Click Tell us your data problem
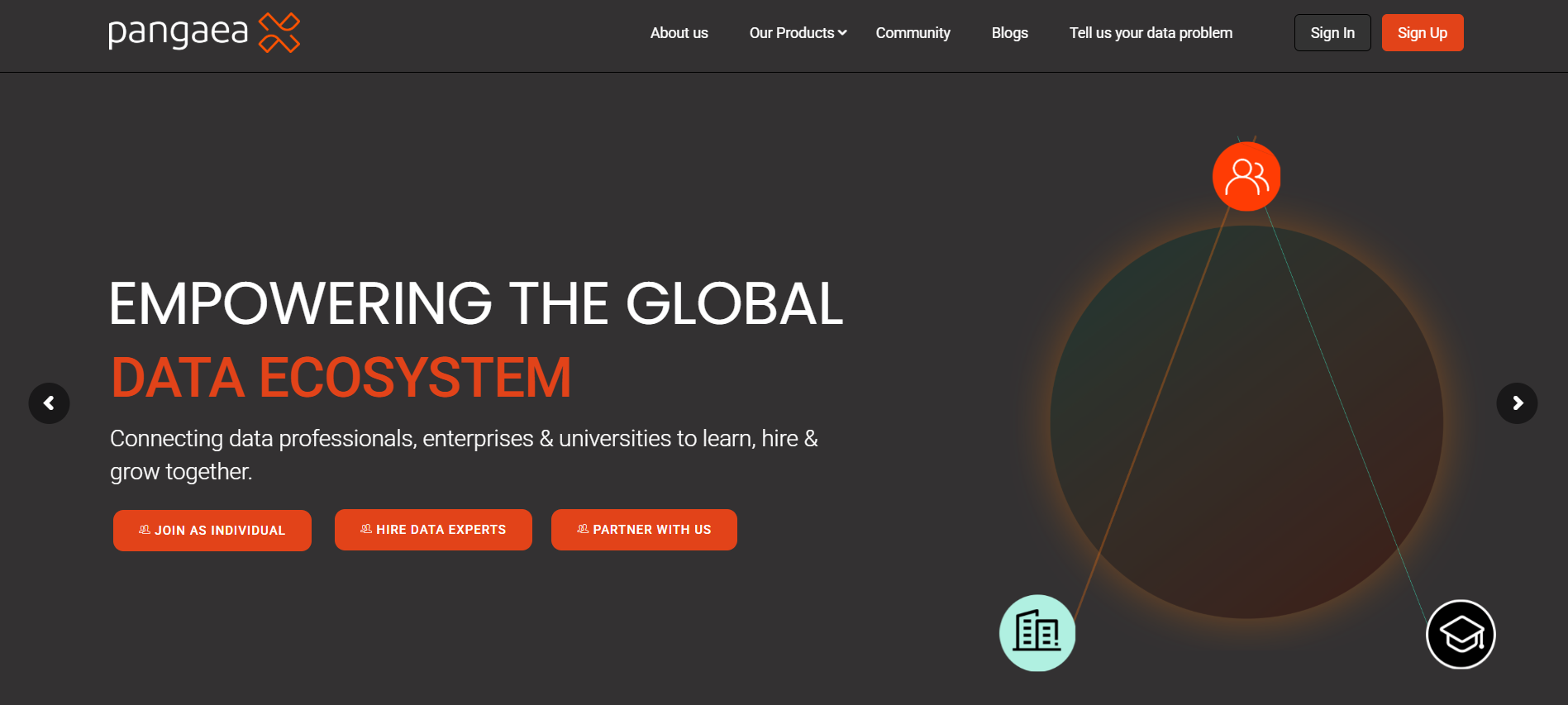Screen dimensions: 1568x705 click(x=1151, y=33)
